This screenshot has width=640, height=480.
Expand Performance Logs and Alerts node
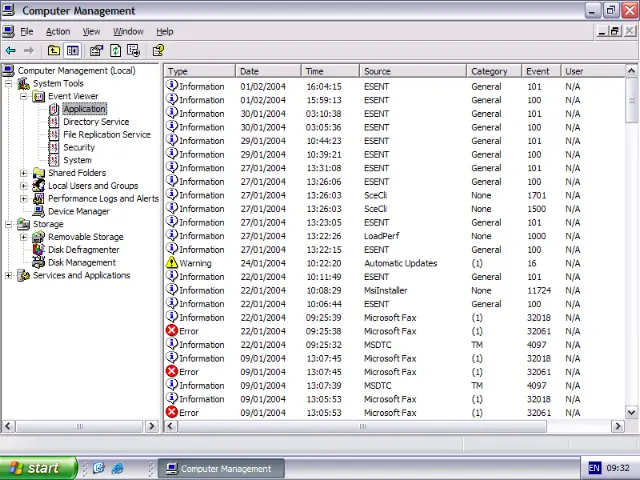24,199
